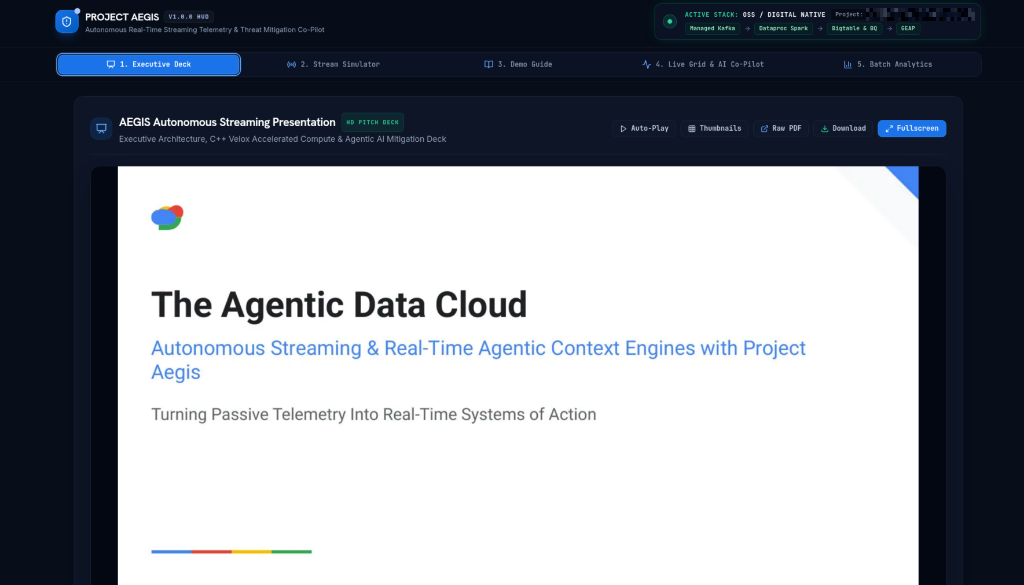Open the Demo Guide tab
The width and height of the screenshot is (1024, 585).
(x=518, y=65)
